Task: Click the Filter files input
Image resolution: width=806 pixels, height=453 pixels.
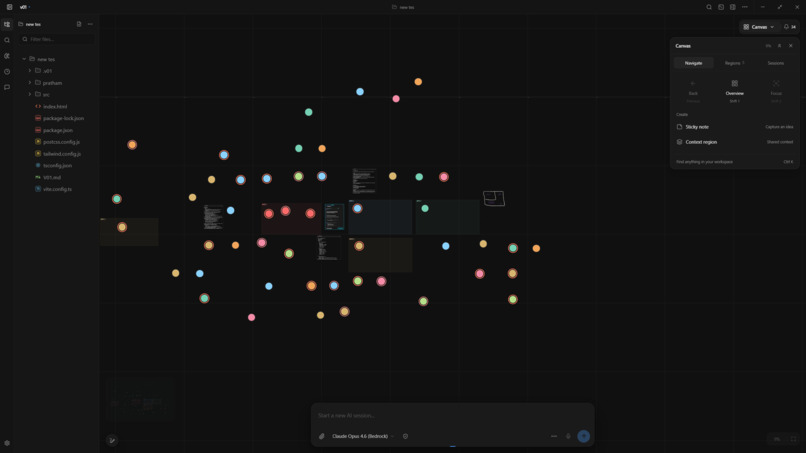Action: click(x=58, y=39)
